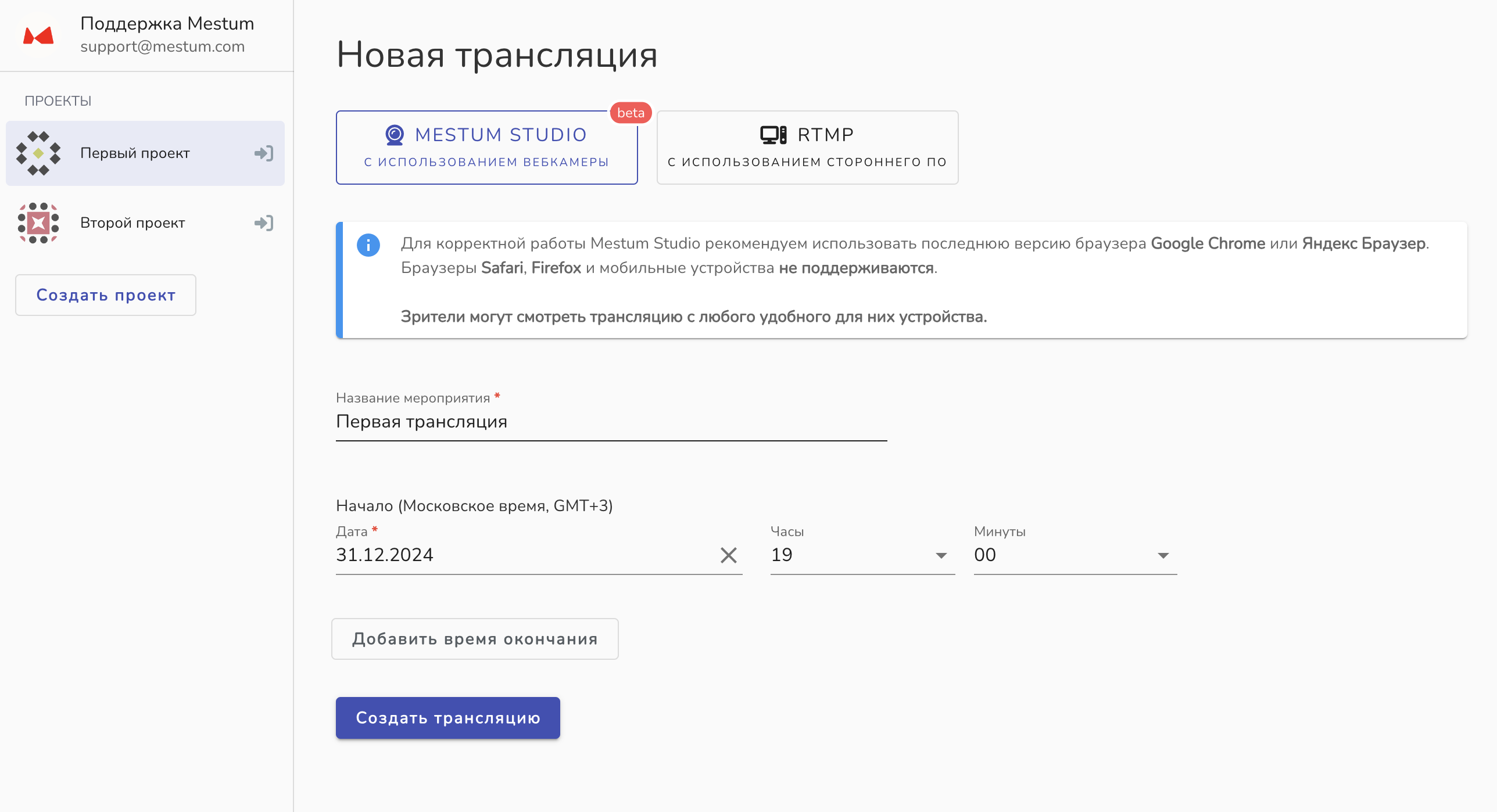Image resolution: width=1497 pixels, height=812 pixels.
Task: Open Первый проект via login arrow icon
Action: coord(264,153)
